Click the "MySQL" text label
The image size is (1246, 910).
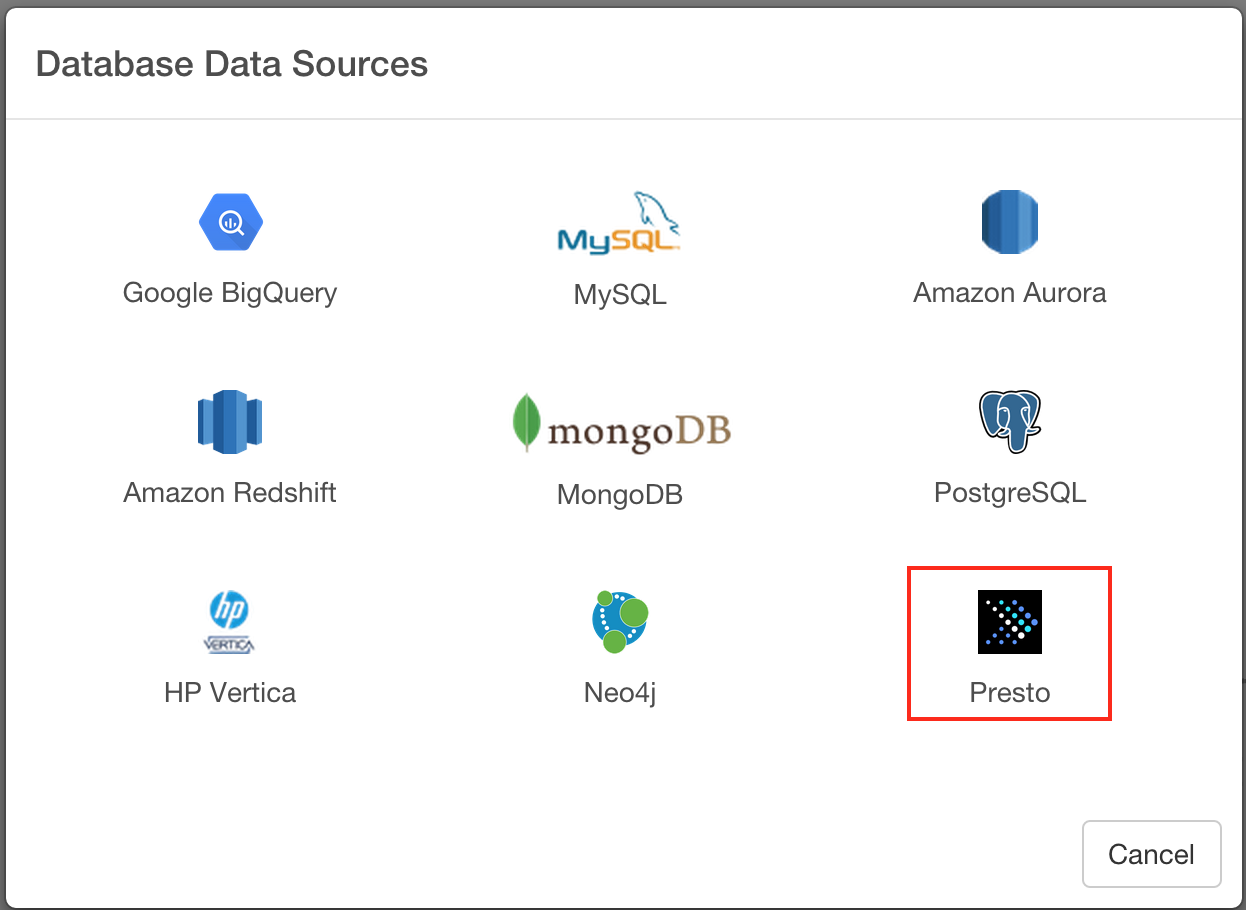(620, 295)
